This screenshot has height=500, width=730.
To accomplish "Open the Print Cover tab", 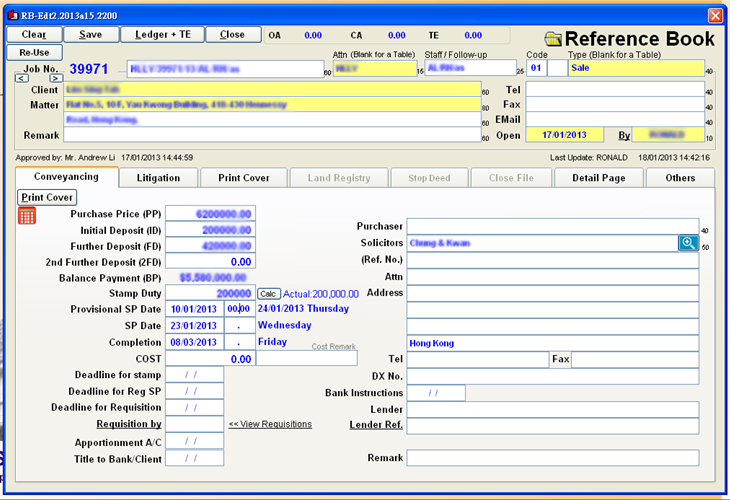I will [x=244, y=178].
